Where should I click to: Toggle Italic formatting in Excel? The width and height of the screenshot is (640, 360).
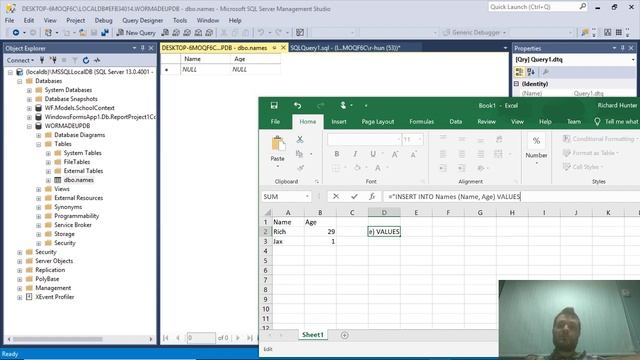[355, 154]
